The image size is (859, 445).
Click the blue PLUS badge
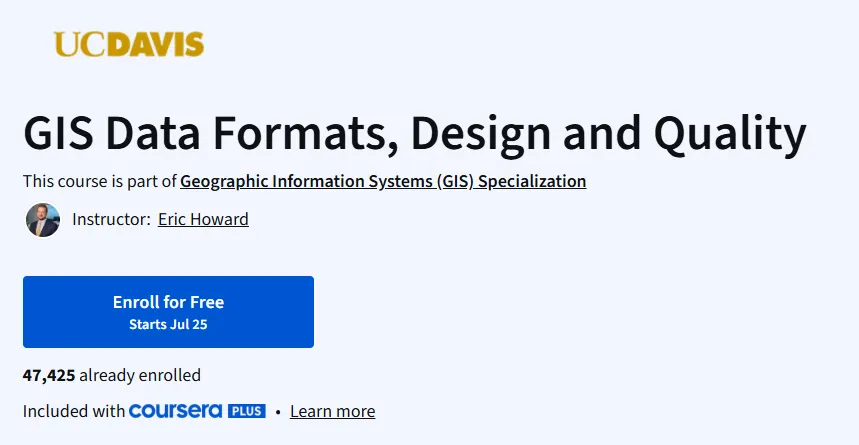[247, 411]
